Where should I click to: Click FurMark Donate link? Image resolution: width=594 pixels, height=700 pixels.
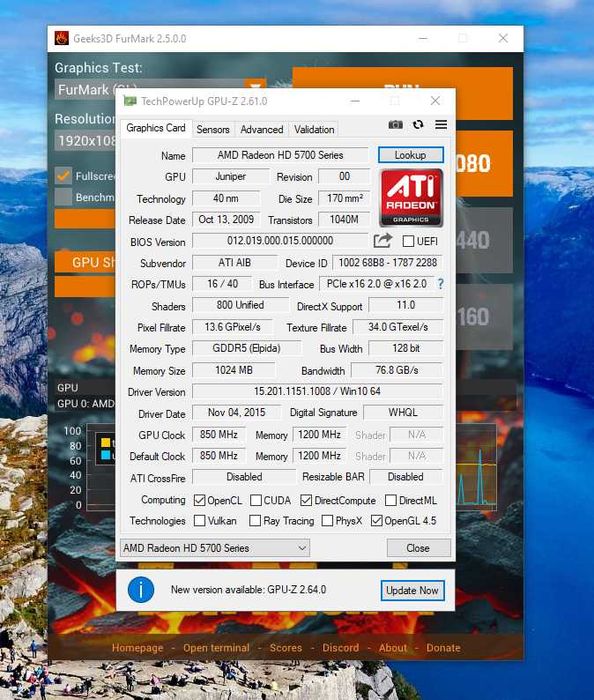coord(443,648)
